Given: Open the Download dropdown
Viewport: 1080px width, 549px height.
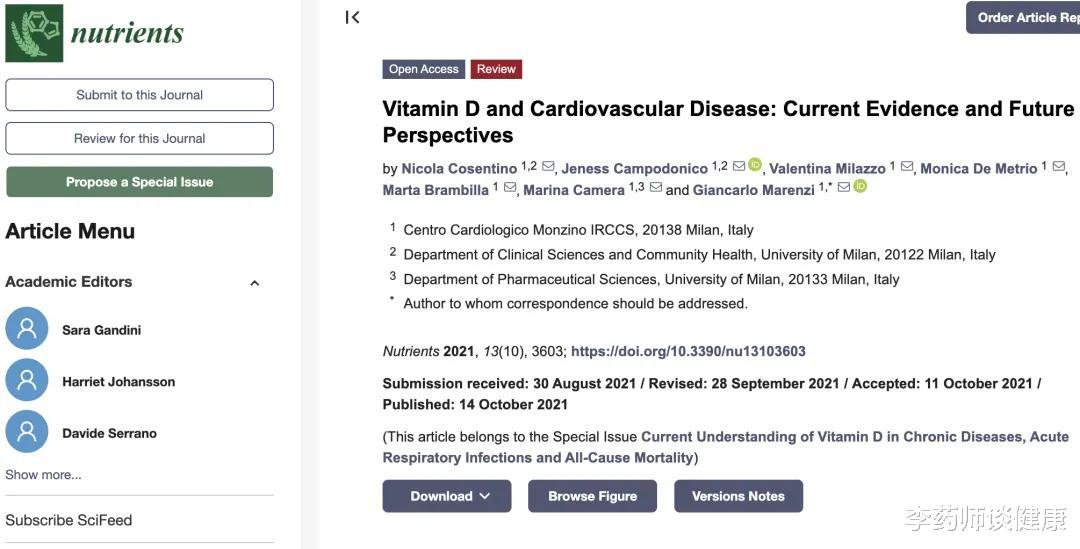Looking at the screenshot, I should click(447, 496).
